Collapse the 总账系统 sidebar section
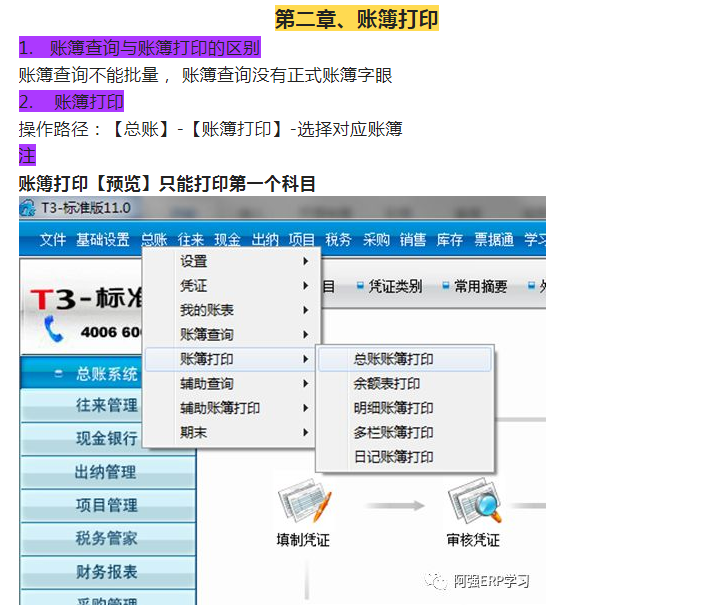Image resolution: width=711 pixels, height=610 pixels. click(59, 374)
